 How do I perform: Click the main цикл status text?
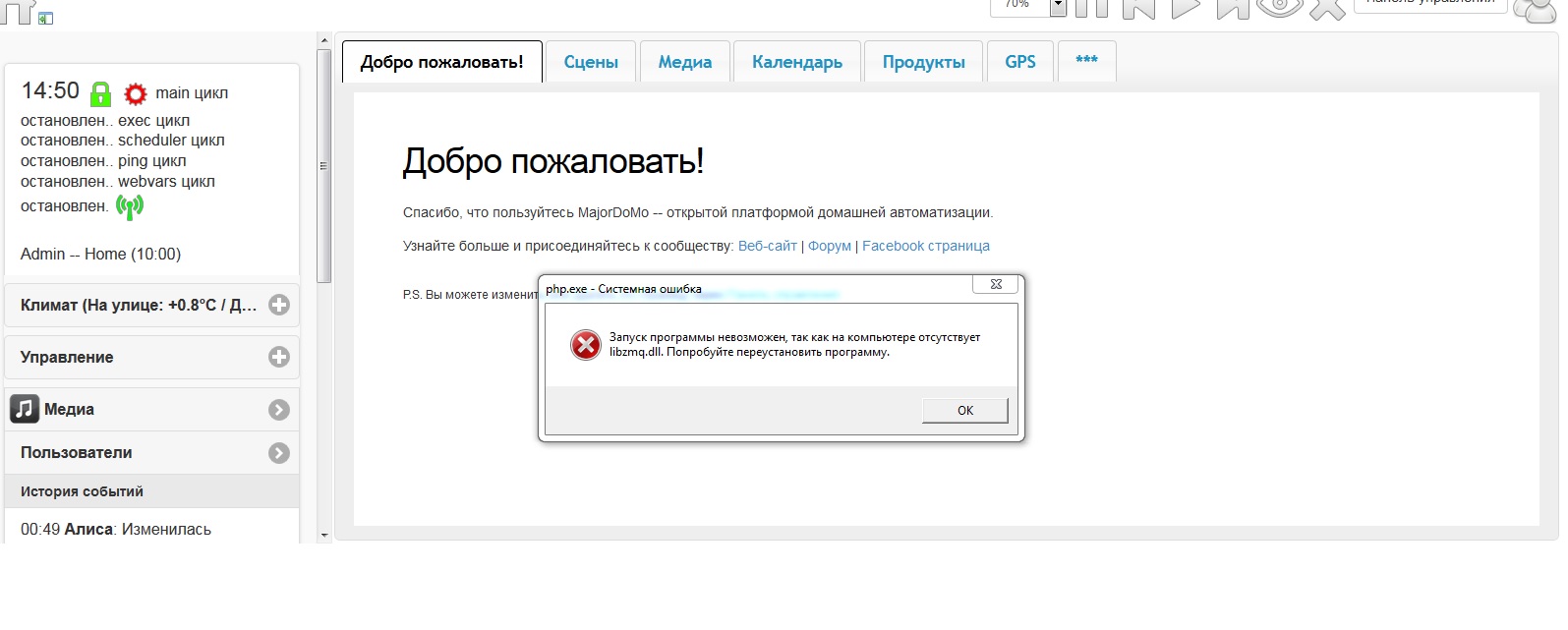coord(192,93)
